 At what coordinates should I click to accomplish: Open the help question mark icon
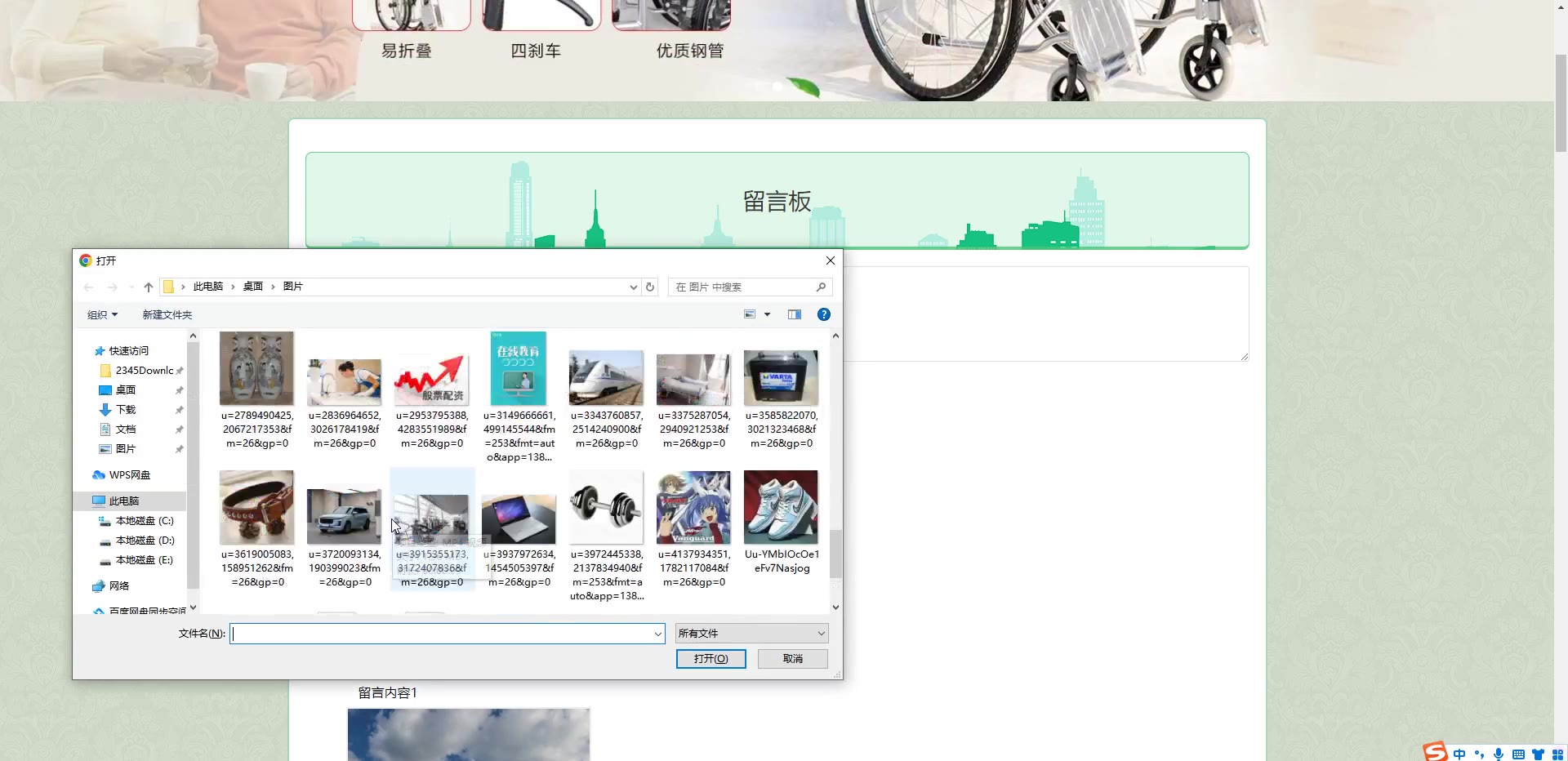(x=824, y=314)
